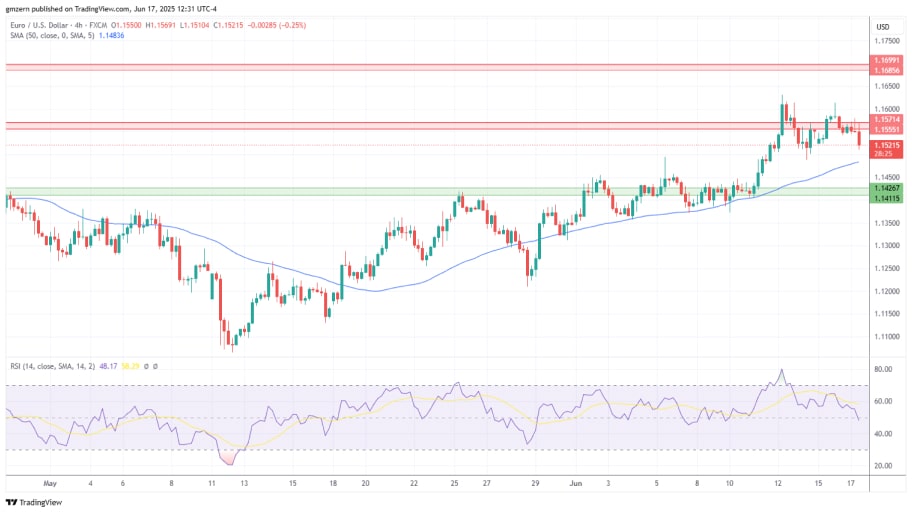Click the 80.00 level on RSI scale
Screen dimensions: 912x513
click(882, 370)
